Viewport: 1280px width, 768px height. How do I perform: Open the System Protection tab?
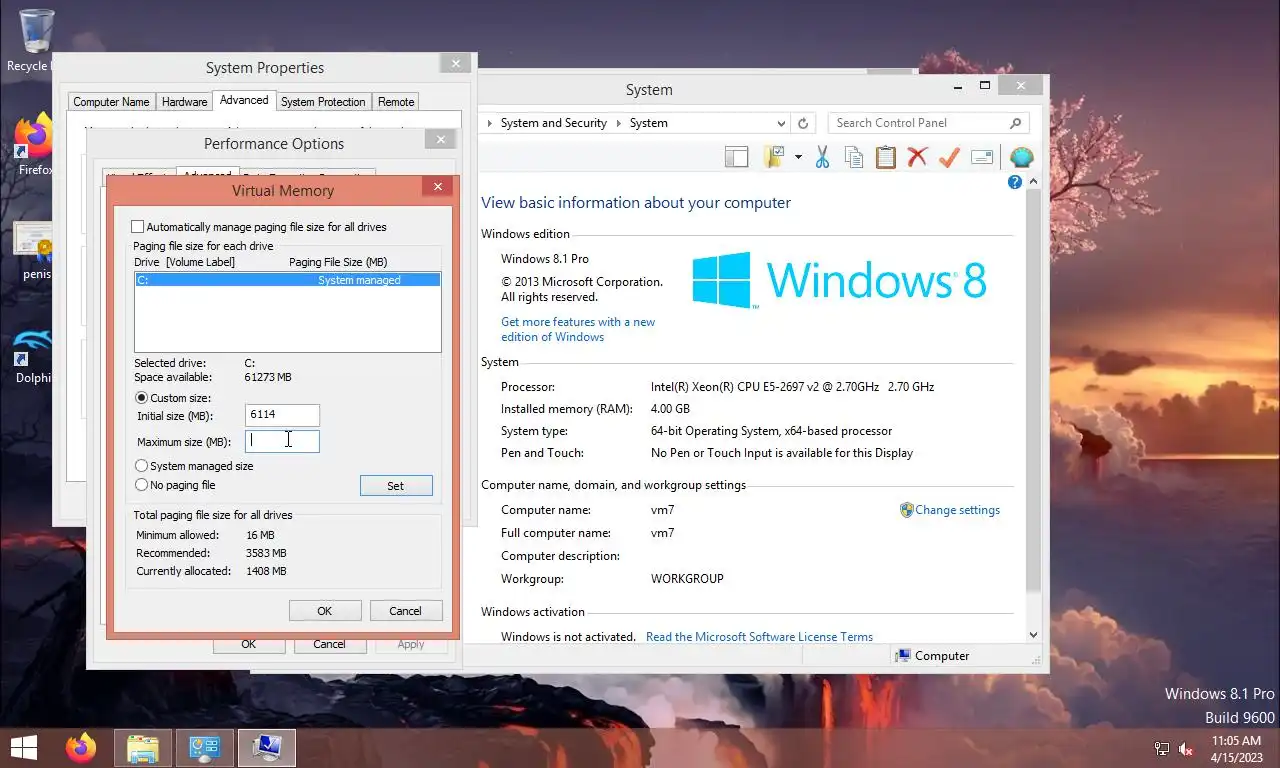[x=323, y=102]
